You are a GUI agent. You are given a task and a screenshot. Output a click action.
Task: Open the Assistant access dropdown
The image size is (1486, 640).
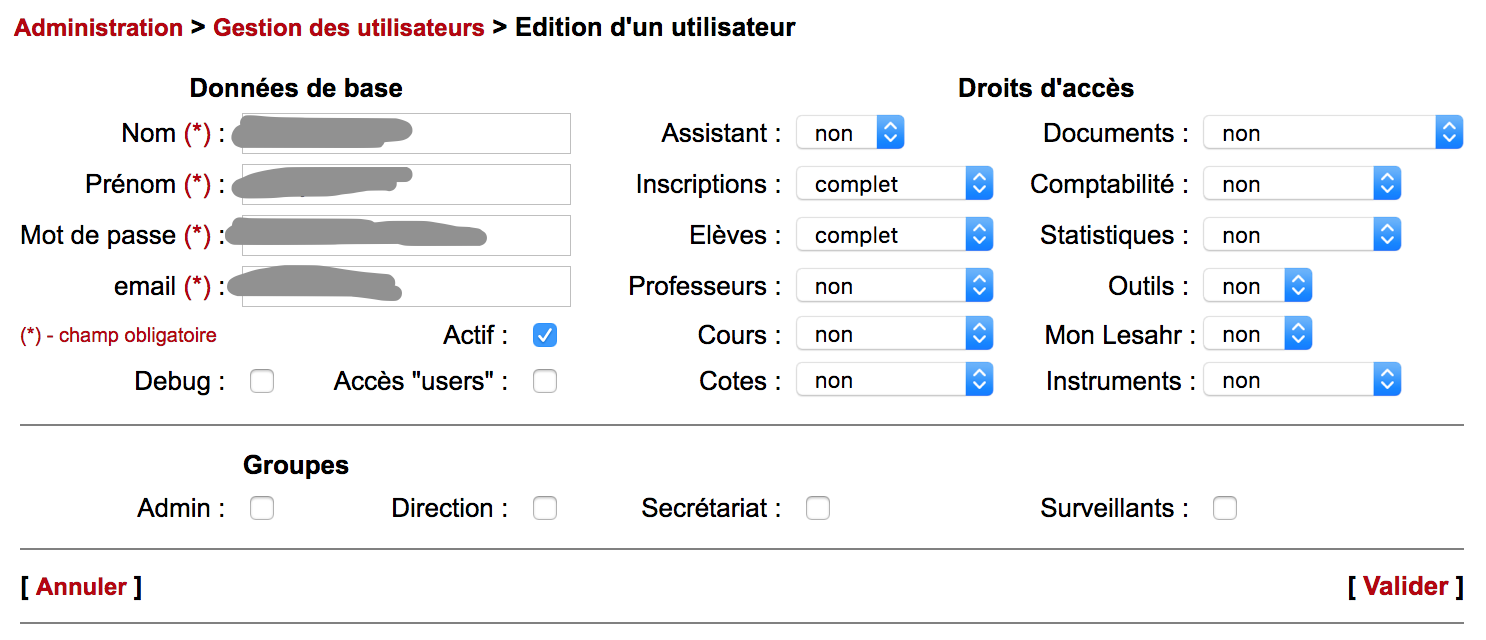(x=850, y=133)
